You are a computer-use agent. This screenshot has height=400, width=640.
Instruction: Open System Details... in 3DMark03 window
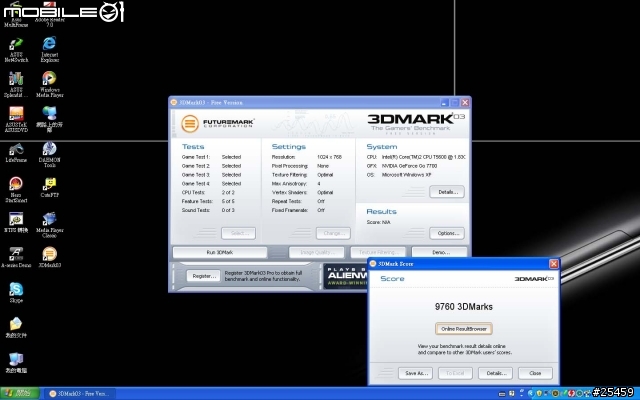click(447, 192)
